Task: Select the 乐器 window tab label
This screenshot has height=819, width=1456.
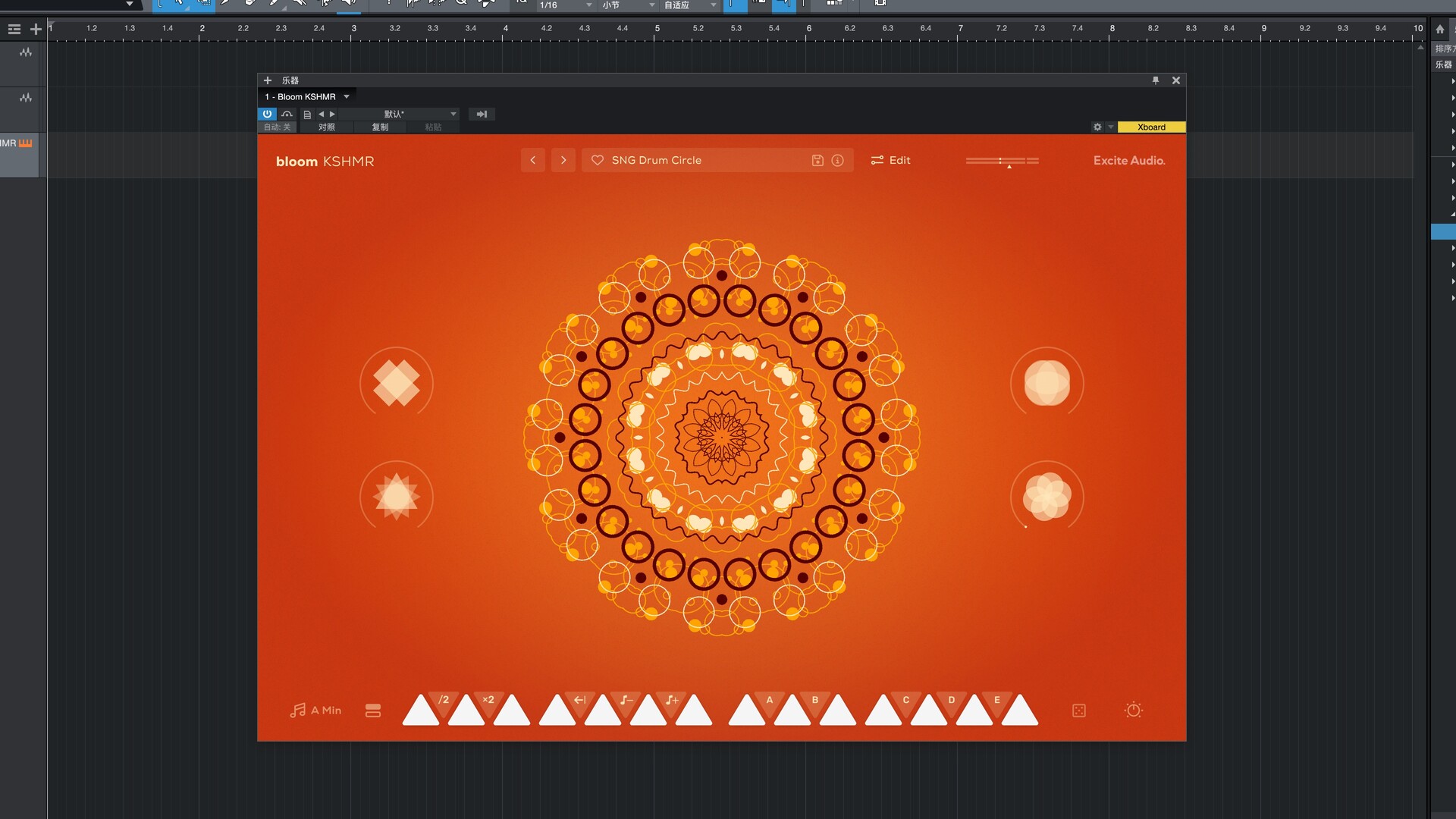Action: 290,80
